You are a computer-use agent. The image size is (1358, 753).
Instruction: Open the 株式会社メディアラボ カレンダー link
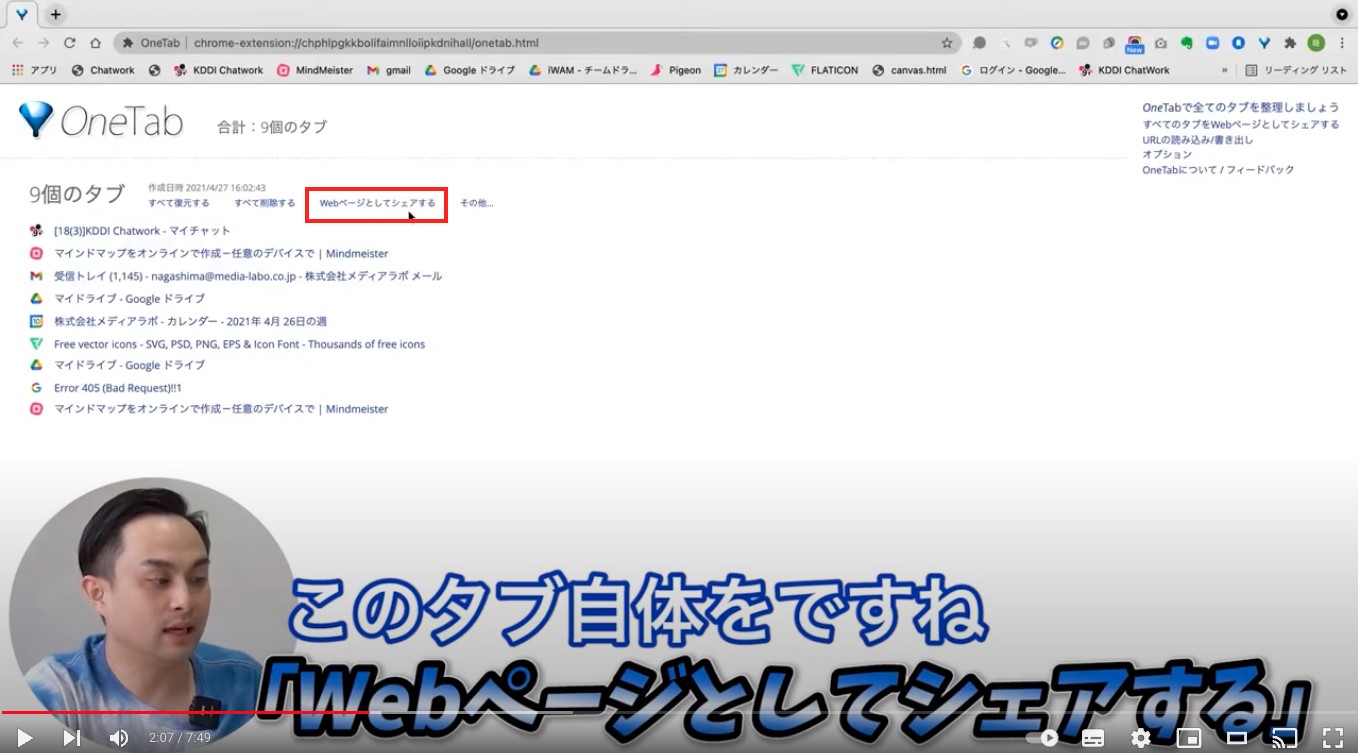[190, 321]
